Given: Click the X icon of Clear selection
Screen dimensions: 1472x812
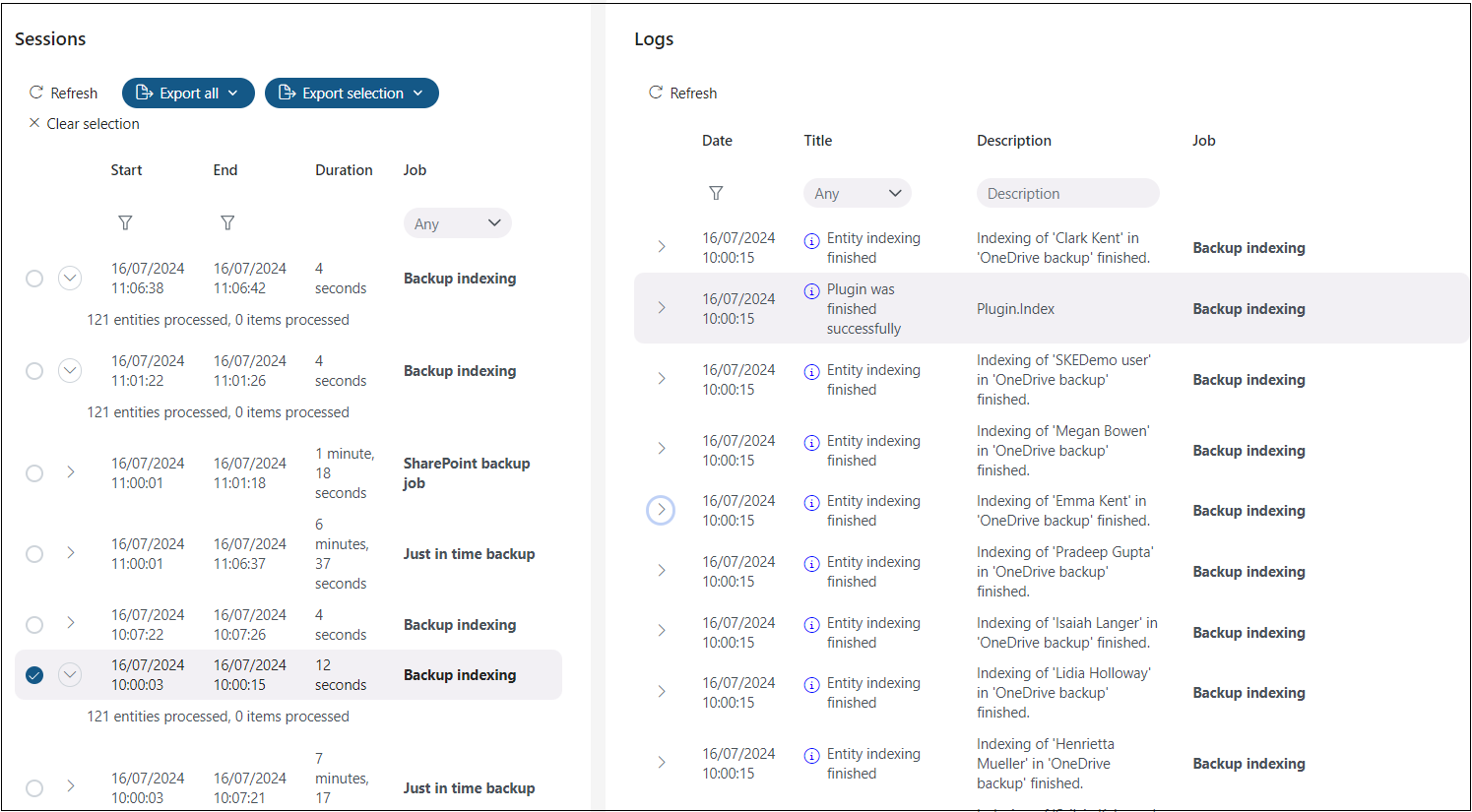Looking at the screenshot, I should point(34,123).
